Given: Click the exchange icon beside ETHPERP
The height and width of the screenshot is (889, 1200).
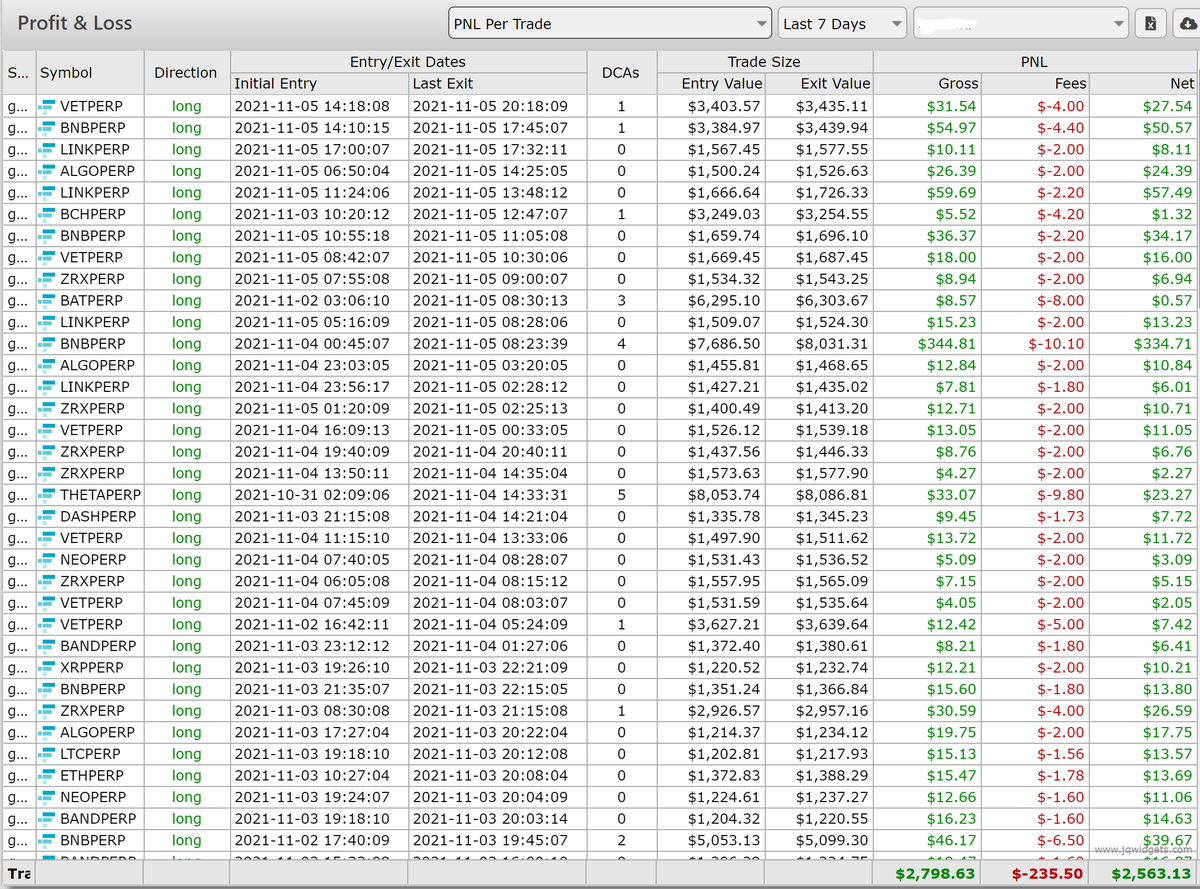Looking at the screenshot, I should [47, 776].
